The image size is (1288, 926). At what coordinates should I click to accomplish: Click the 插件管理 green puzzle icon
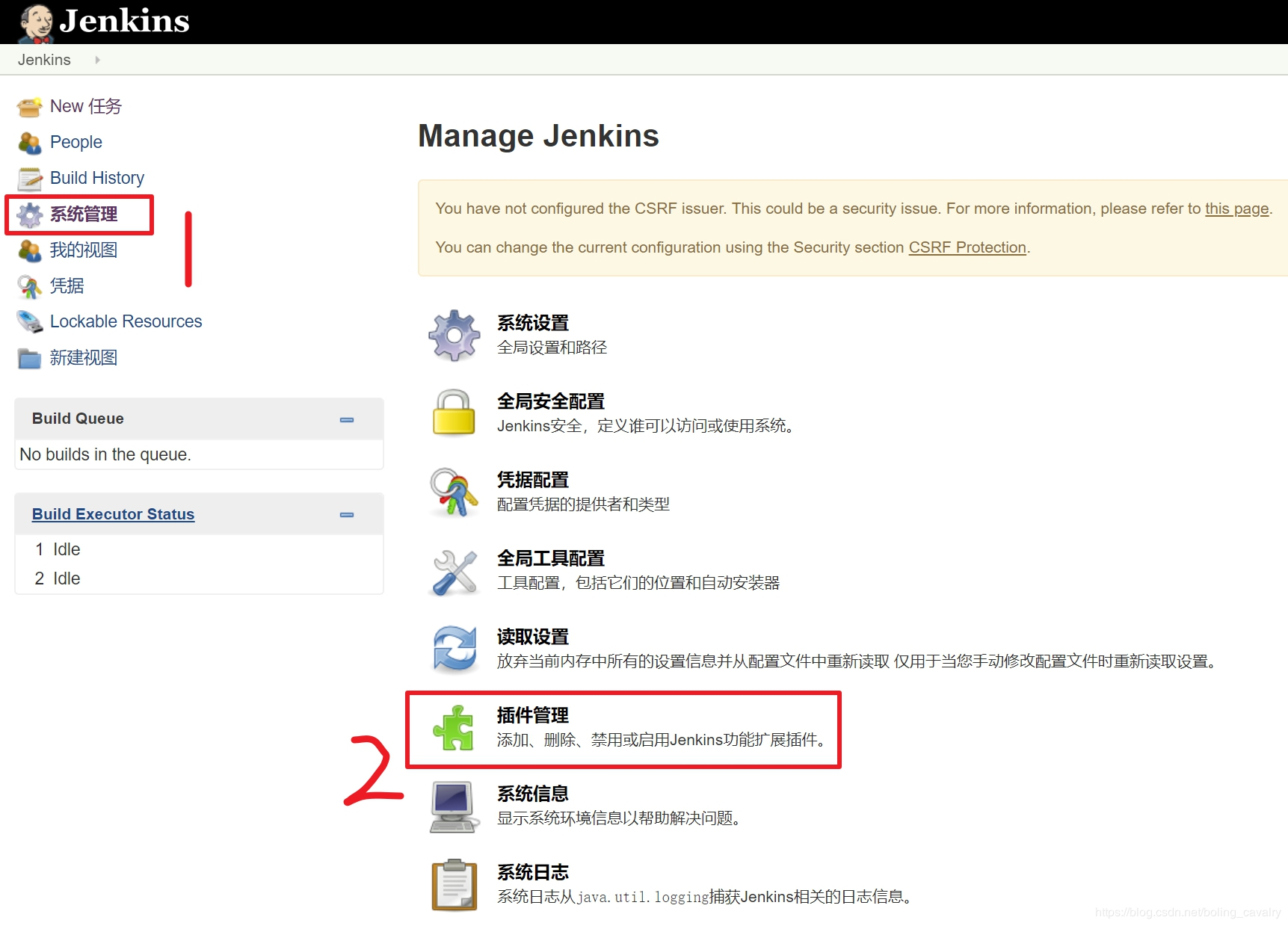pos(454,728)
